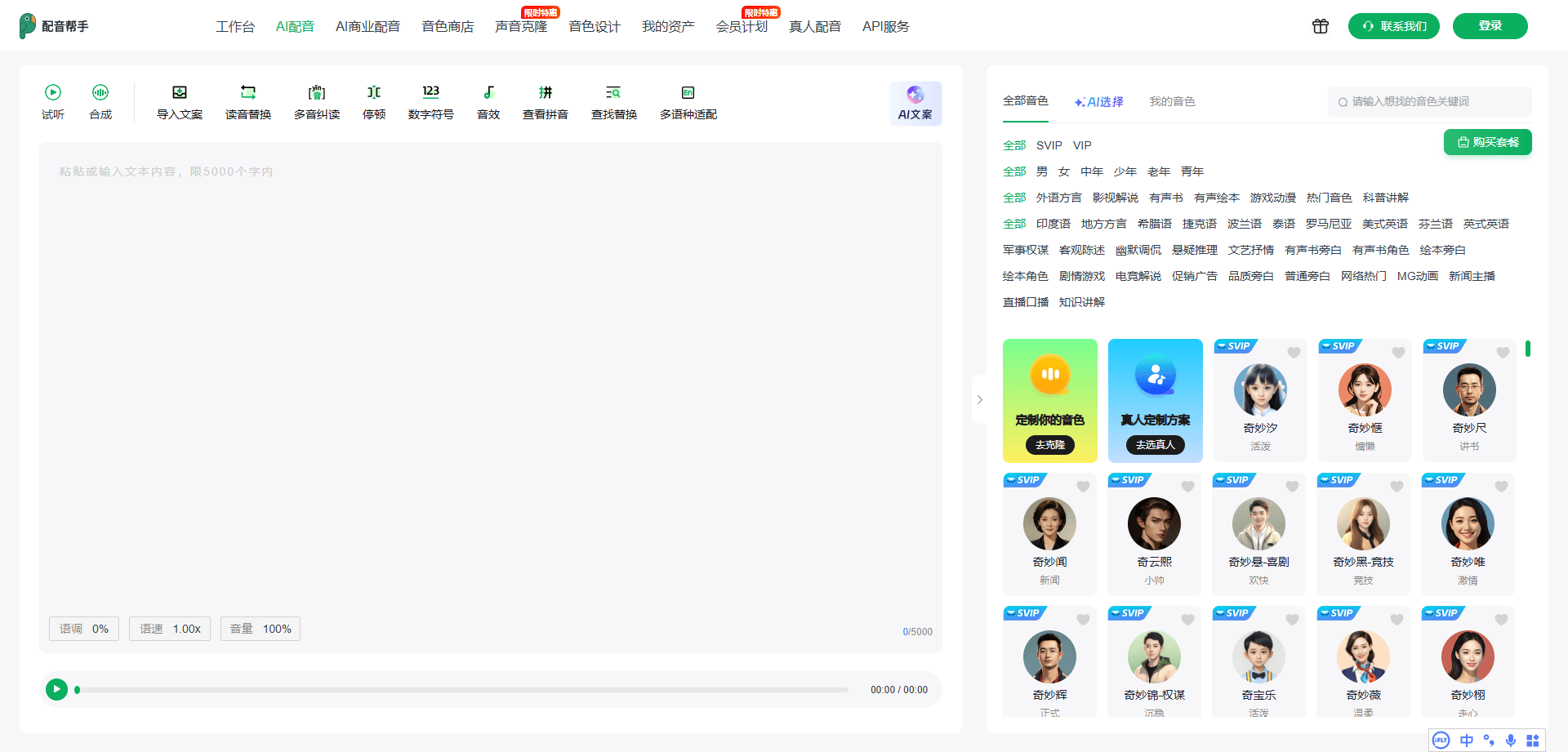Open the 导入文案 import text tool
Screen dimensions: 1568x752
click(180, 93)
